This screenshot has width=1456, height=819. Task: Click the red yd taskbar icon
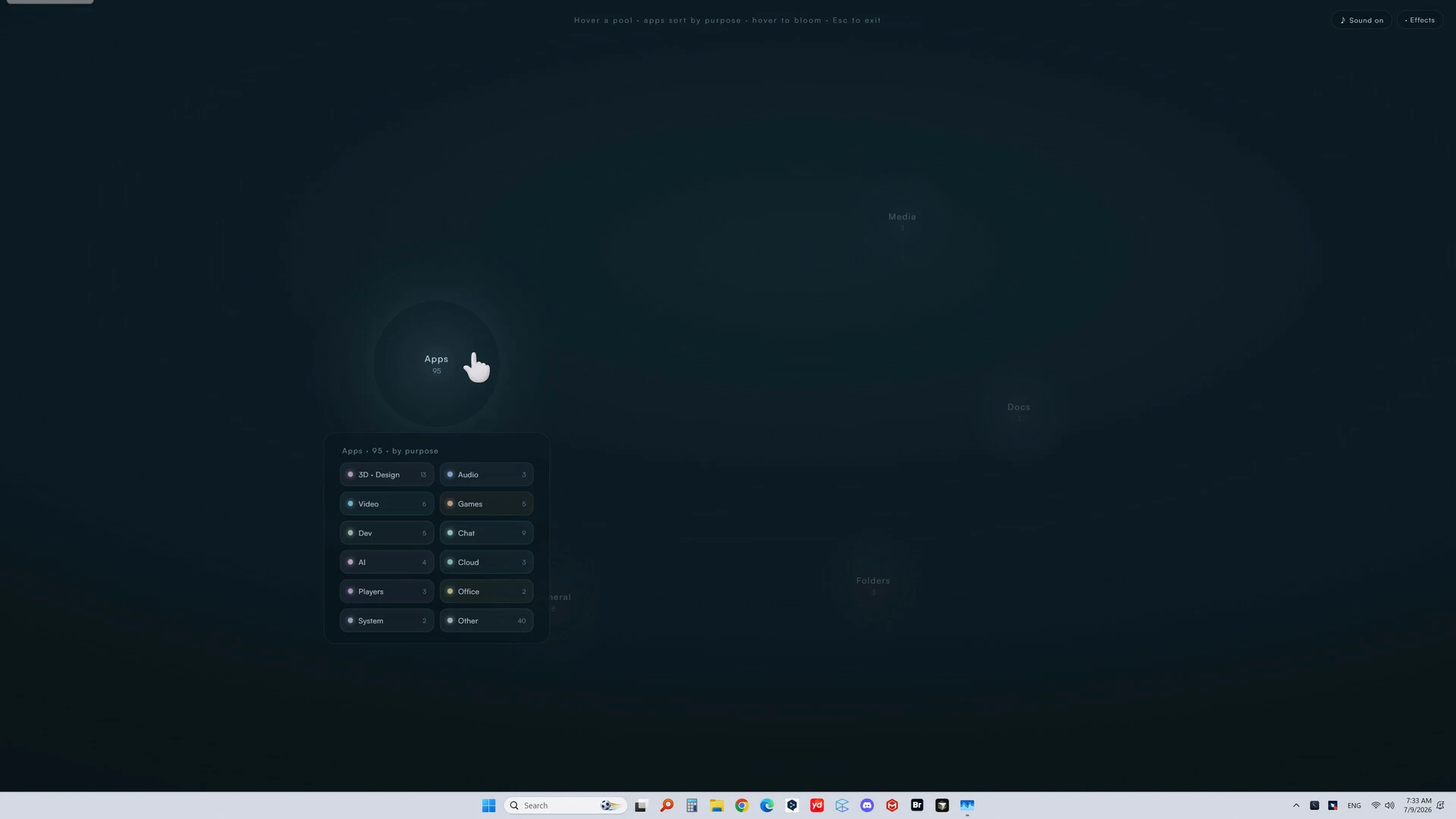817,805
